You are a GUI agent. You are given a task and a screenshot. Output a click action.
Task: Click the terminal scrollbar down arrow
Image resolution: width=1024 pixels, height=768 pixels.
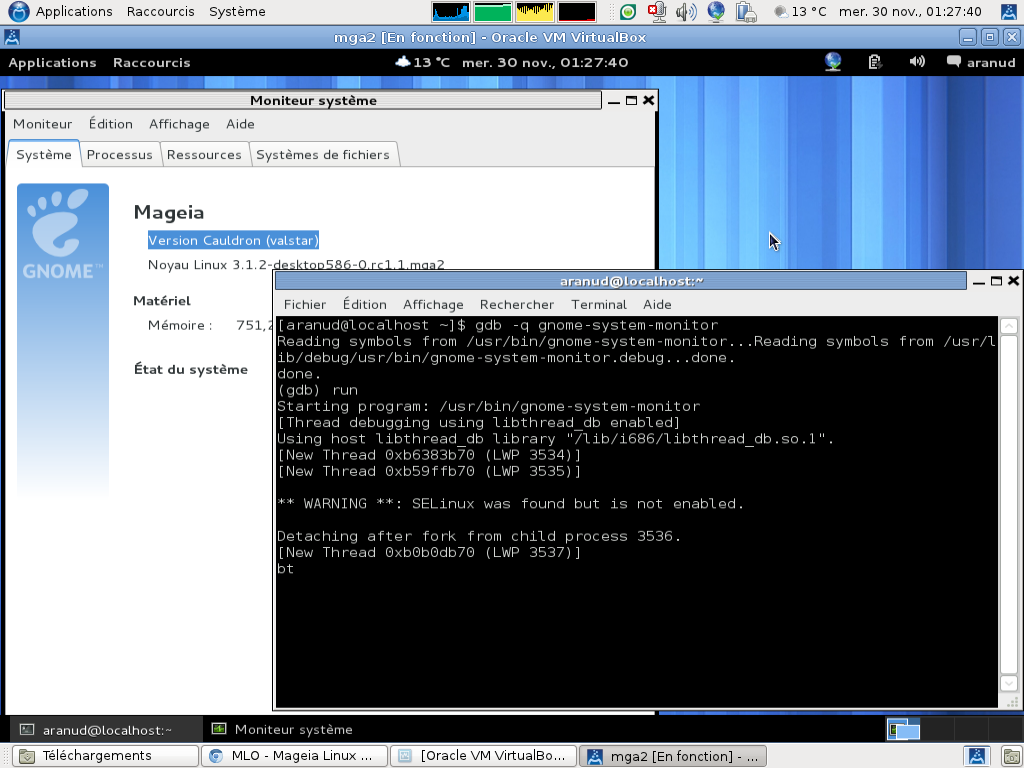click(1009, 683)
